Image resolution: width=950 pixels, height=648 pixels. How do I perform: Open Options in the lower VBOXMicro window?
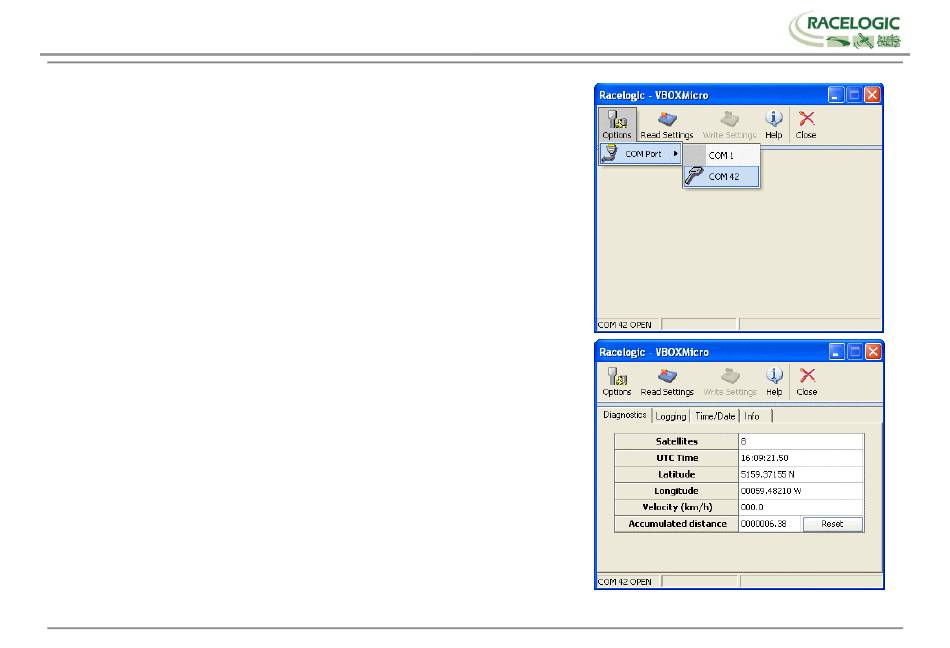pyautogui.click(x=617, y=382)
